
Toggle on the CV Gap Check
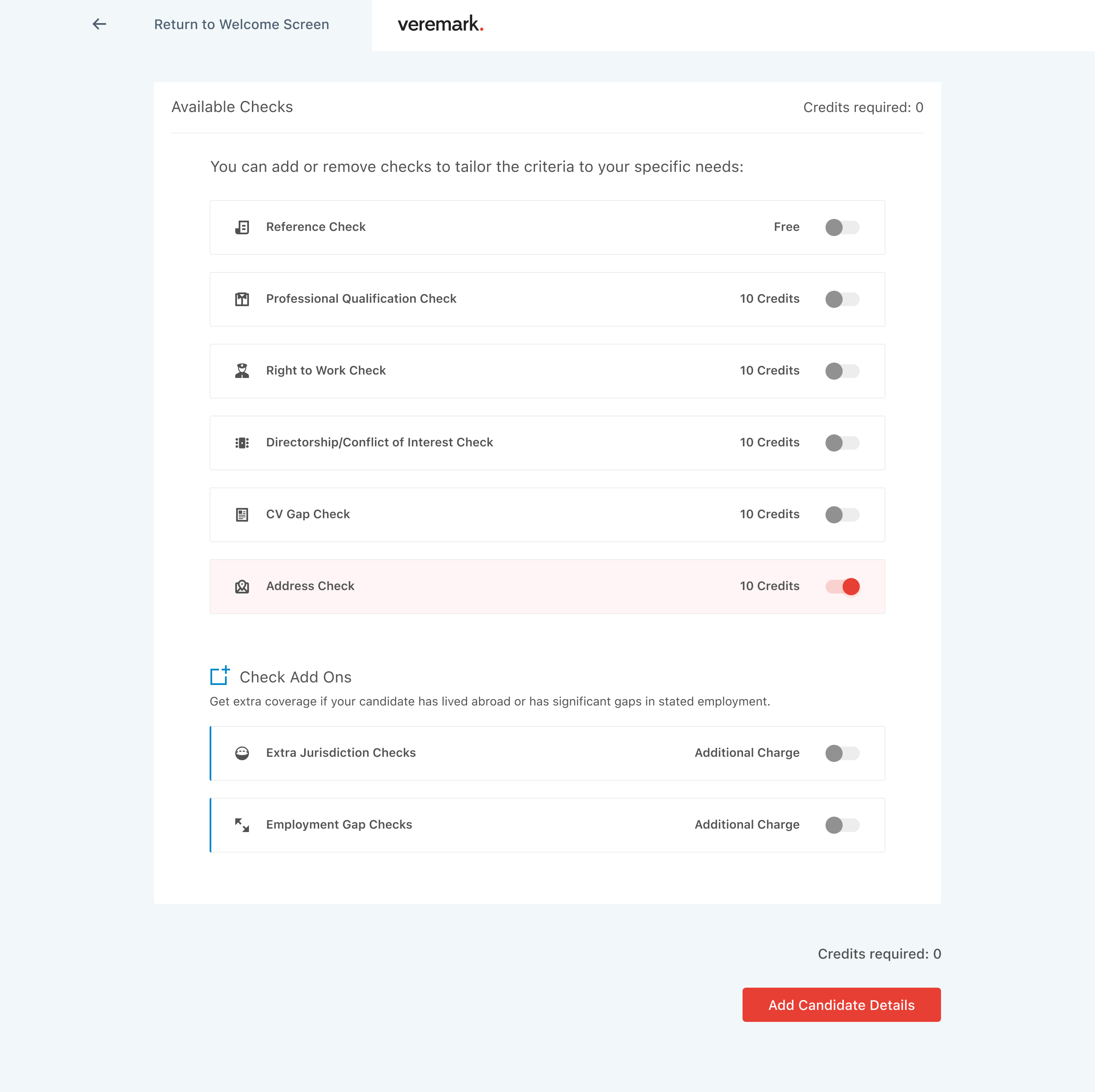(x=842, y=514)
